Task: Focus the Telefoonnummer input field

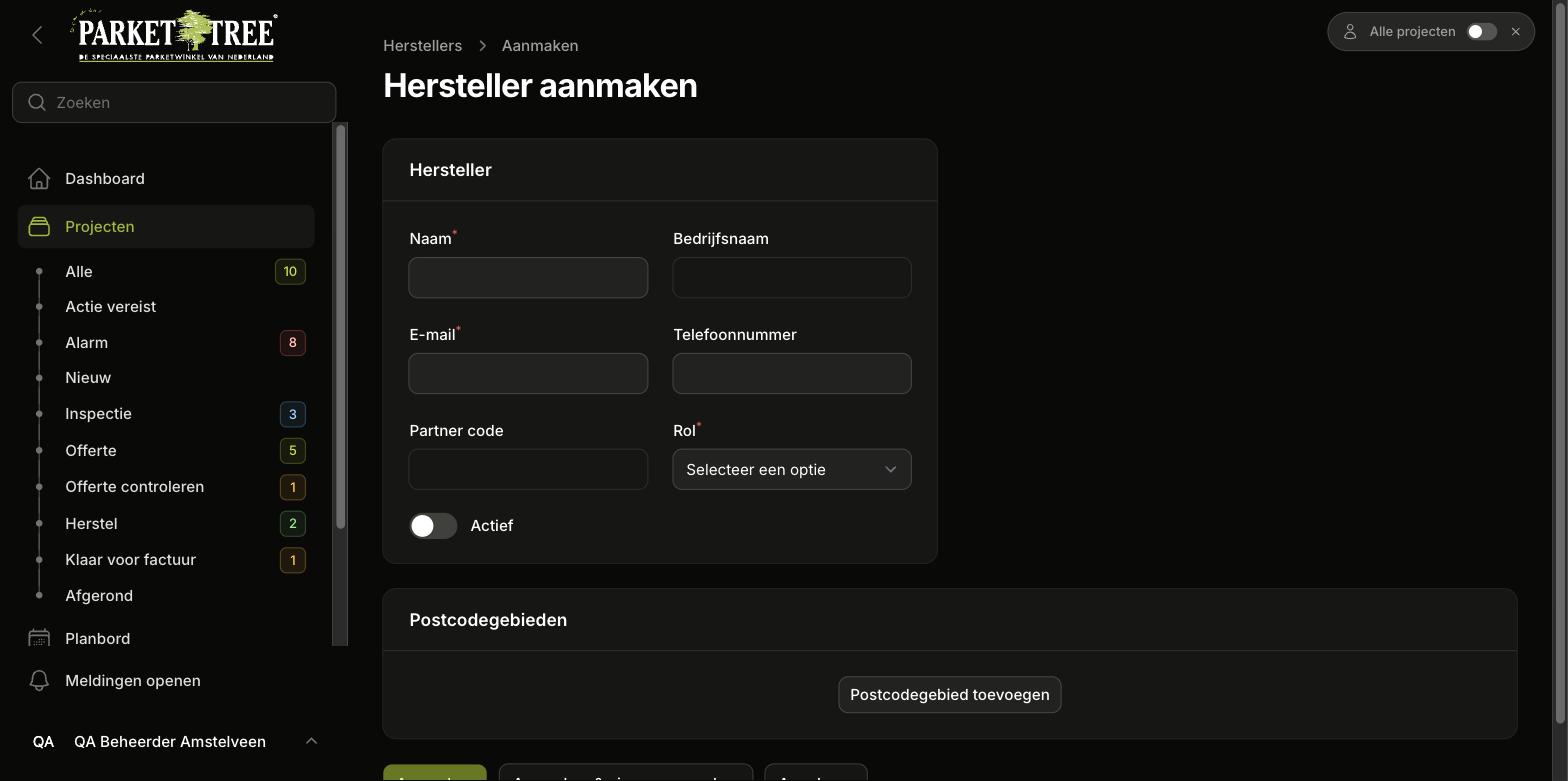Action: point(792,373)
